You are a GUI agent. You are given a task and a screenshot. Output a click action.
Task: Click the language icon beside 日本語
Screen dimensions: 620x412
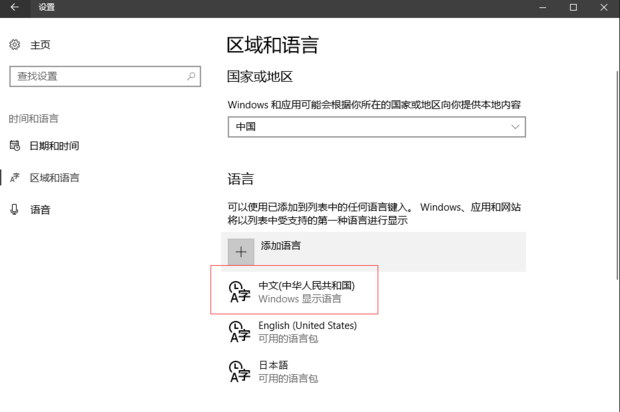(x=239, y=371)
